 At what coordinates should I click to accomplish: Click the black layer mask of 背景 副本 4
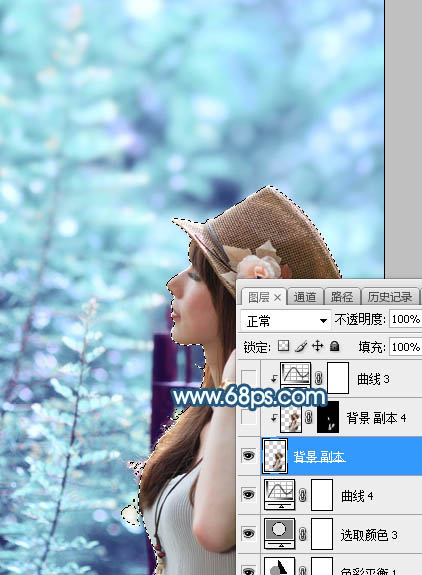(328, 417)
